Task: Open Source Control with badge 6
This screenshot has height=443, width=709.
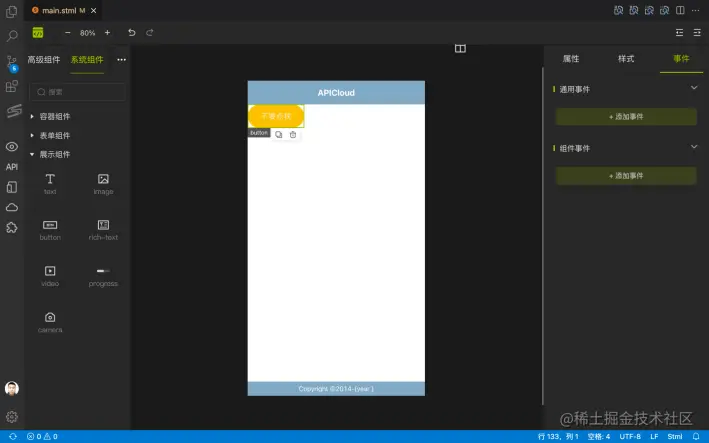Action: tap(12, 63)
